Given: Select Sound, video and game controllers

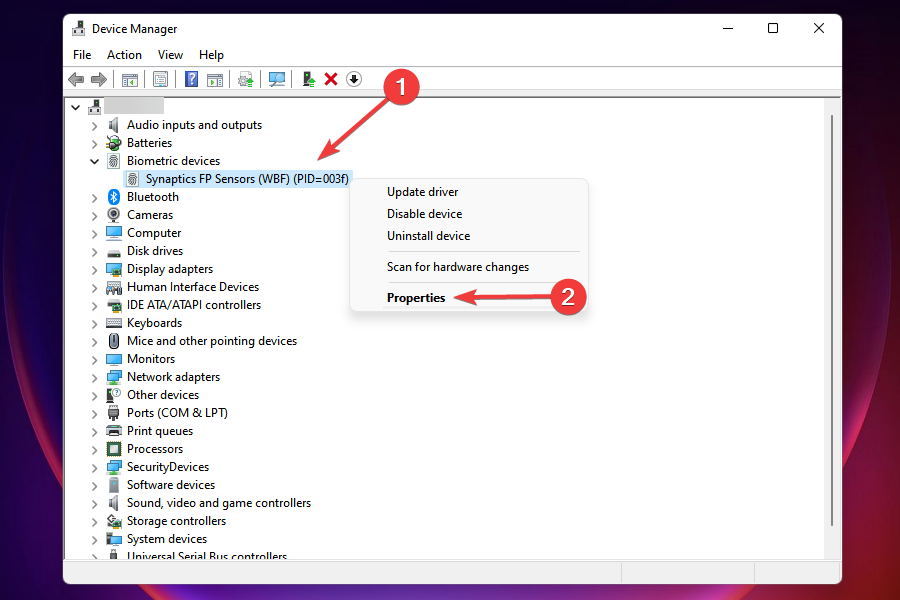Looking at the screenshot, I should click(x=219, y=503).
